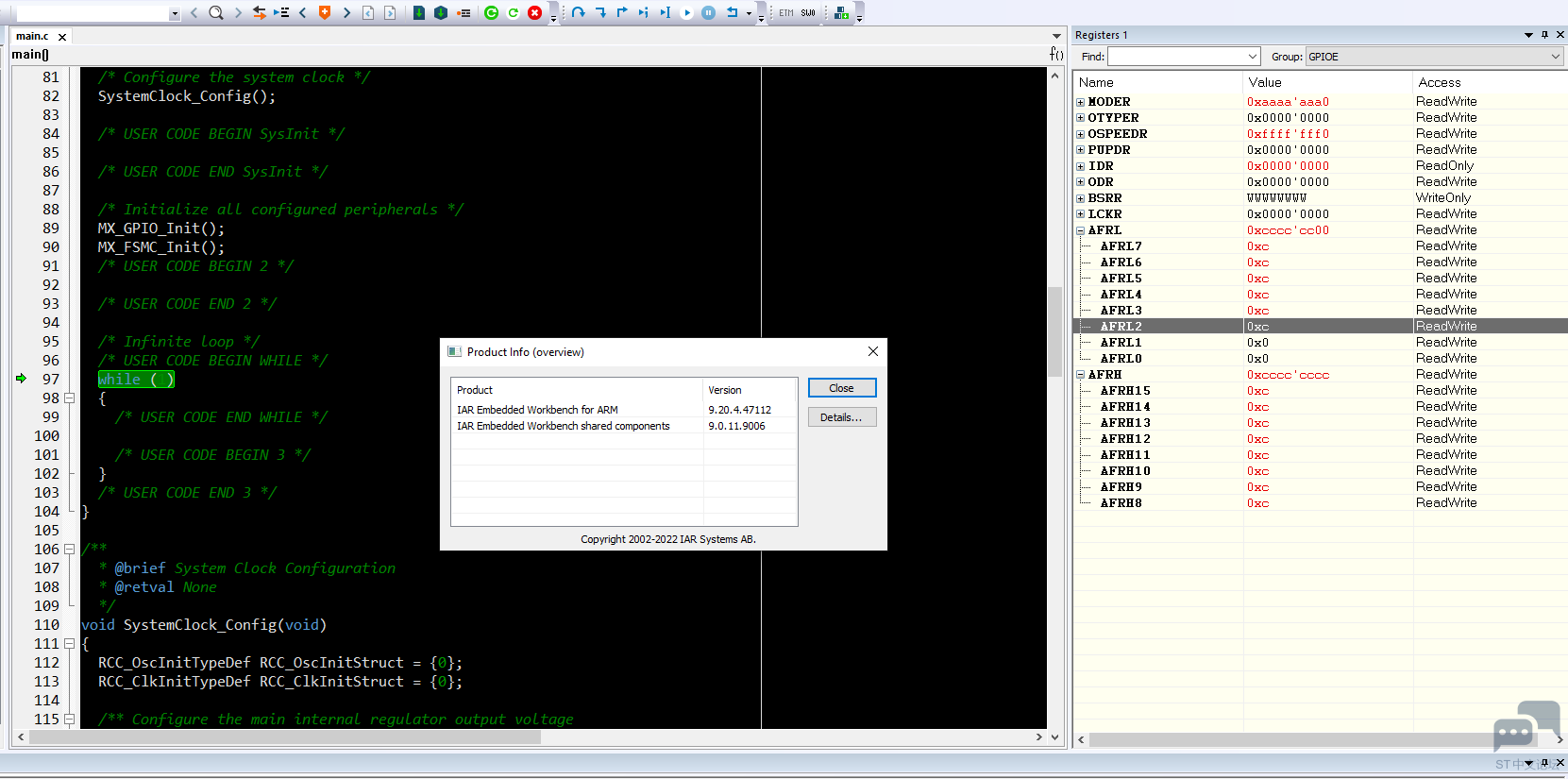
Task: Close Product Info dialog with X
Action: pos(873,351)
